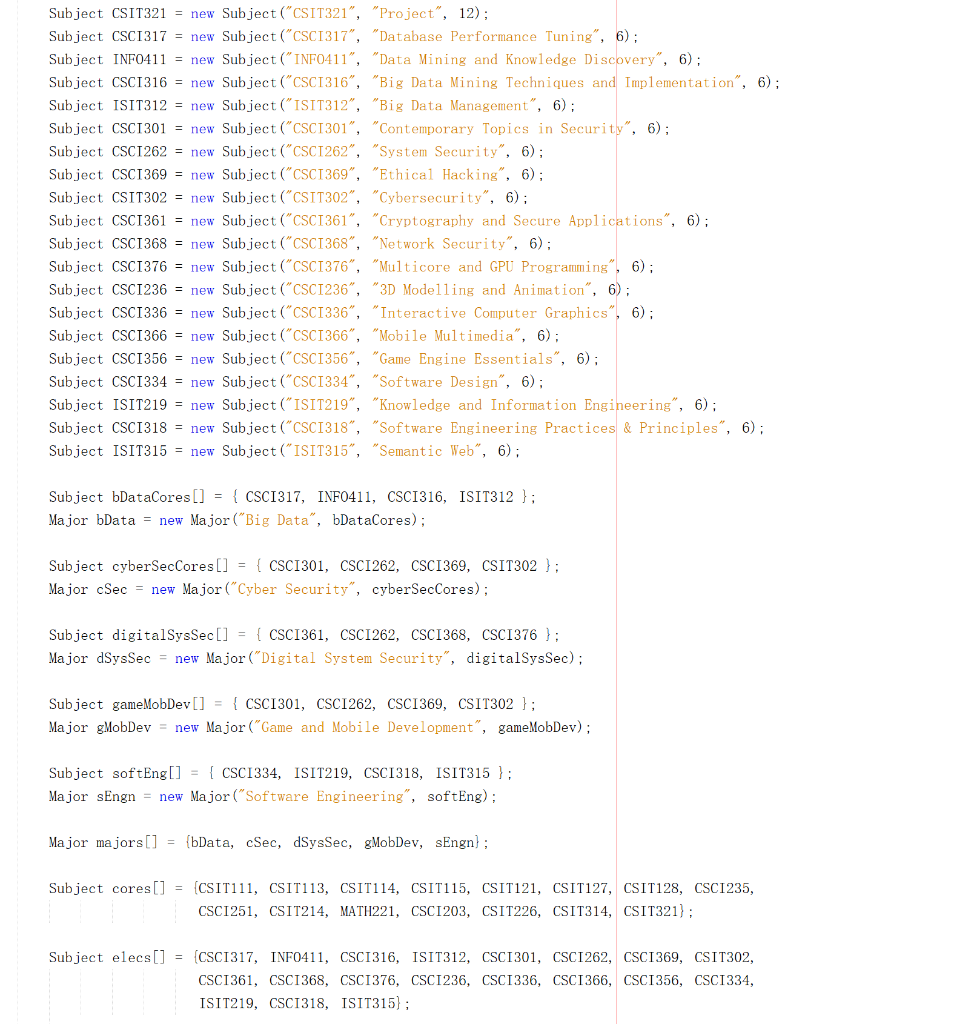This screenshot has width=954, height=1024.
Task: Click "Knowledge and Information Engineering" string
Action: pos(526,405)
